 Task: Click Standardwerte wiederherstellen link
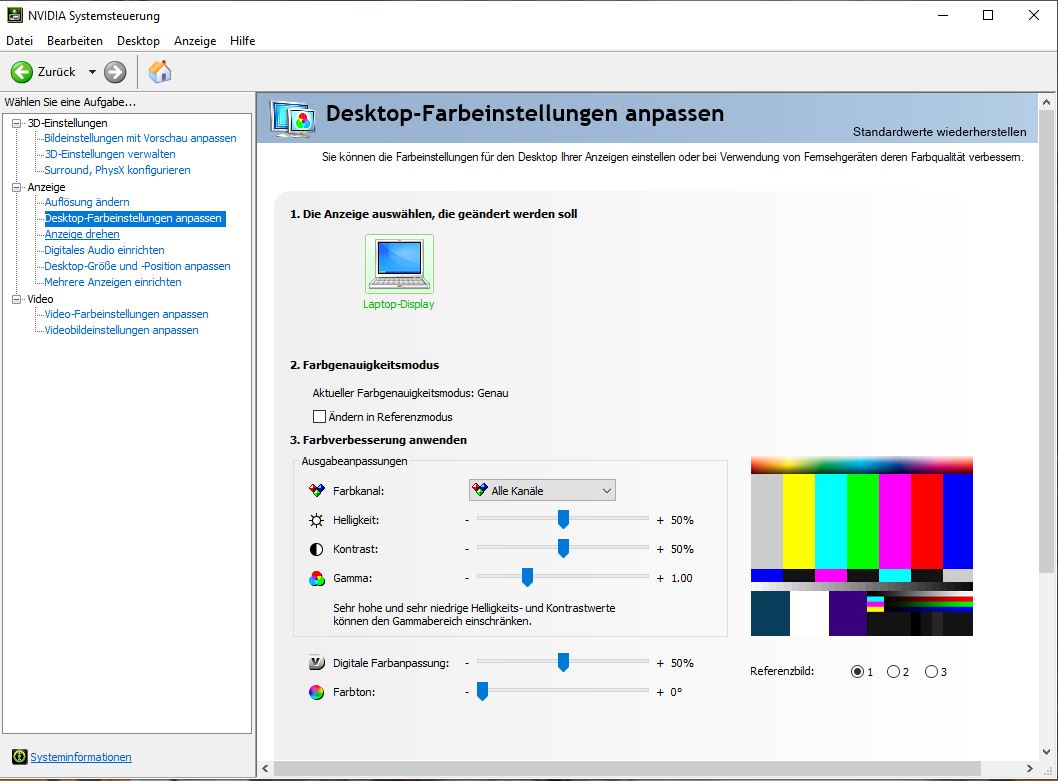(939, 132)
